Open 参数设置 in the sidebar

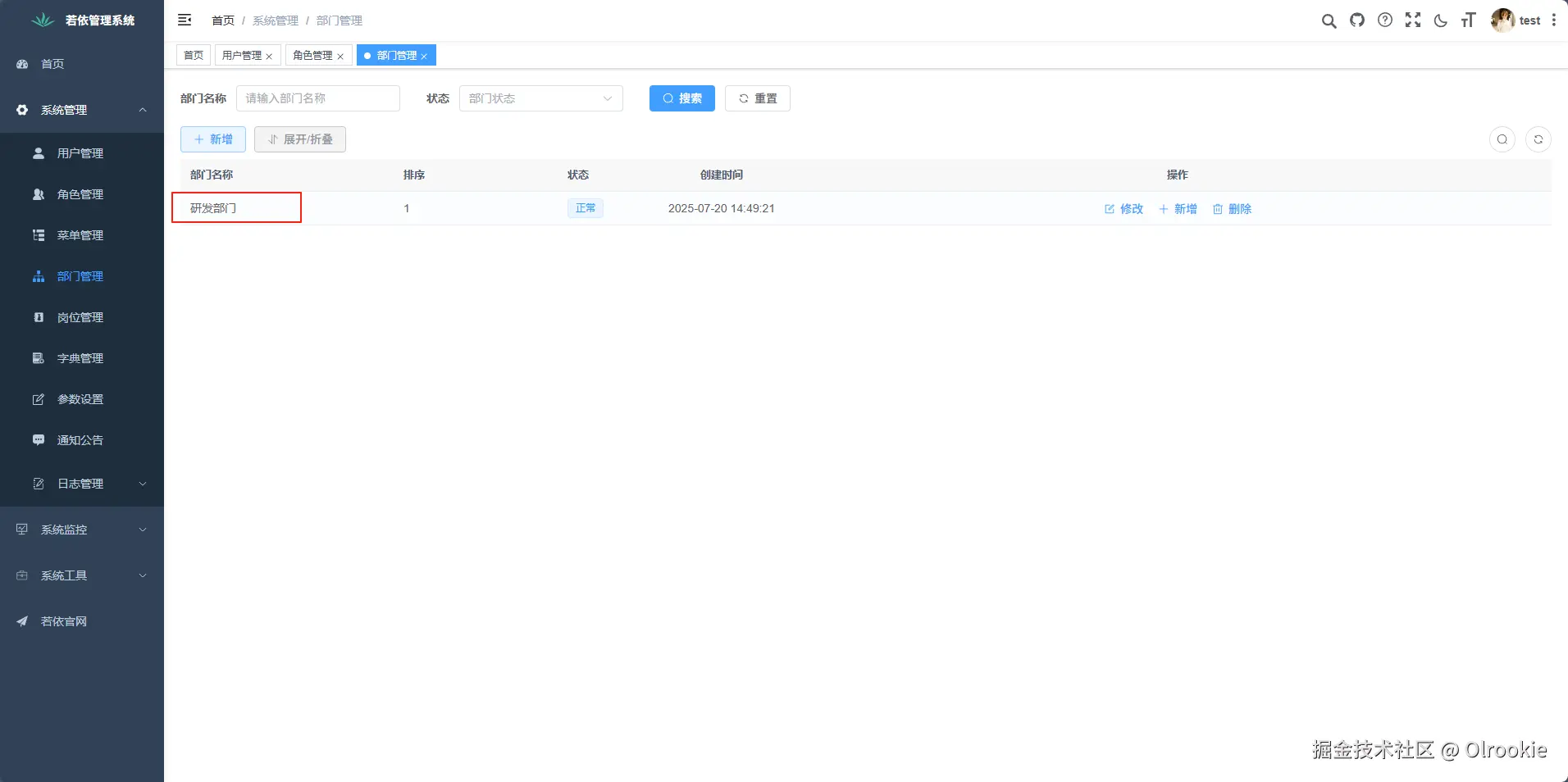tap(82, 399)
